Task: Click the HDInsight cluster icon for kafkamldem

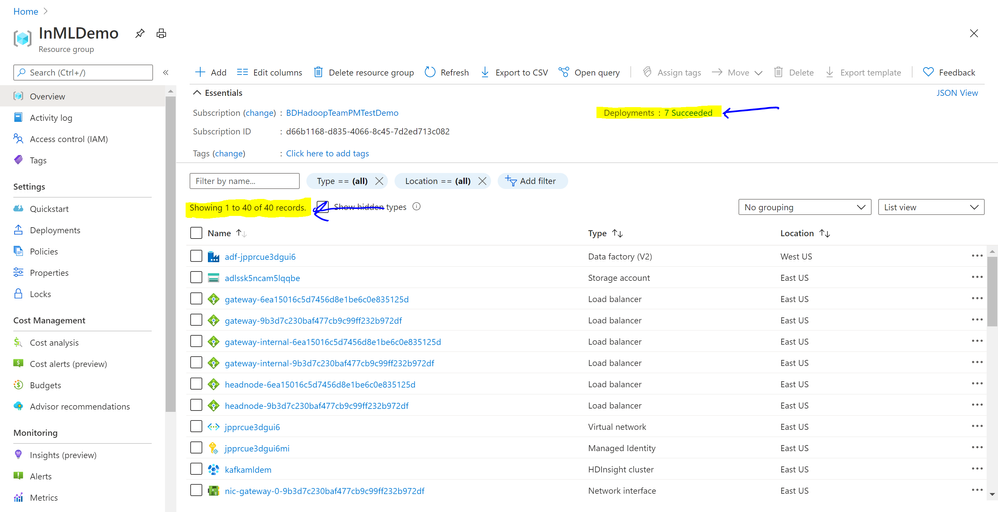Action: [x=214, y=469]
